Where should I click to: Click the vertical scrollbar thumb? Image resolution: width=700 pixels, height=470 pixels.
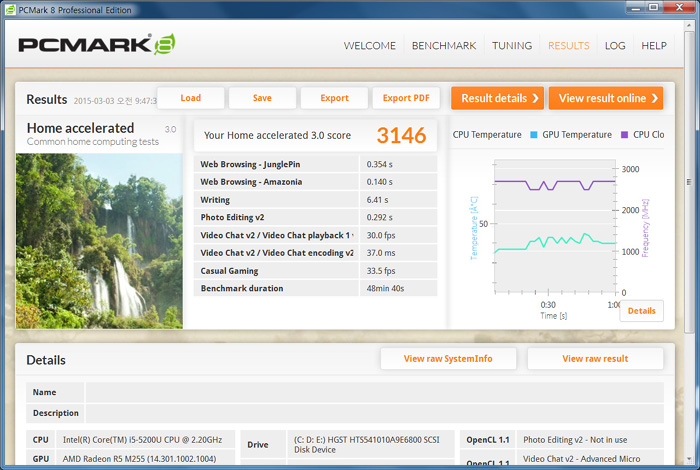(x=689, y=182)
